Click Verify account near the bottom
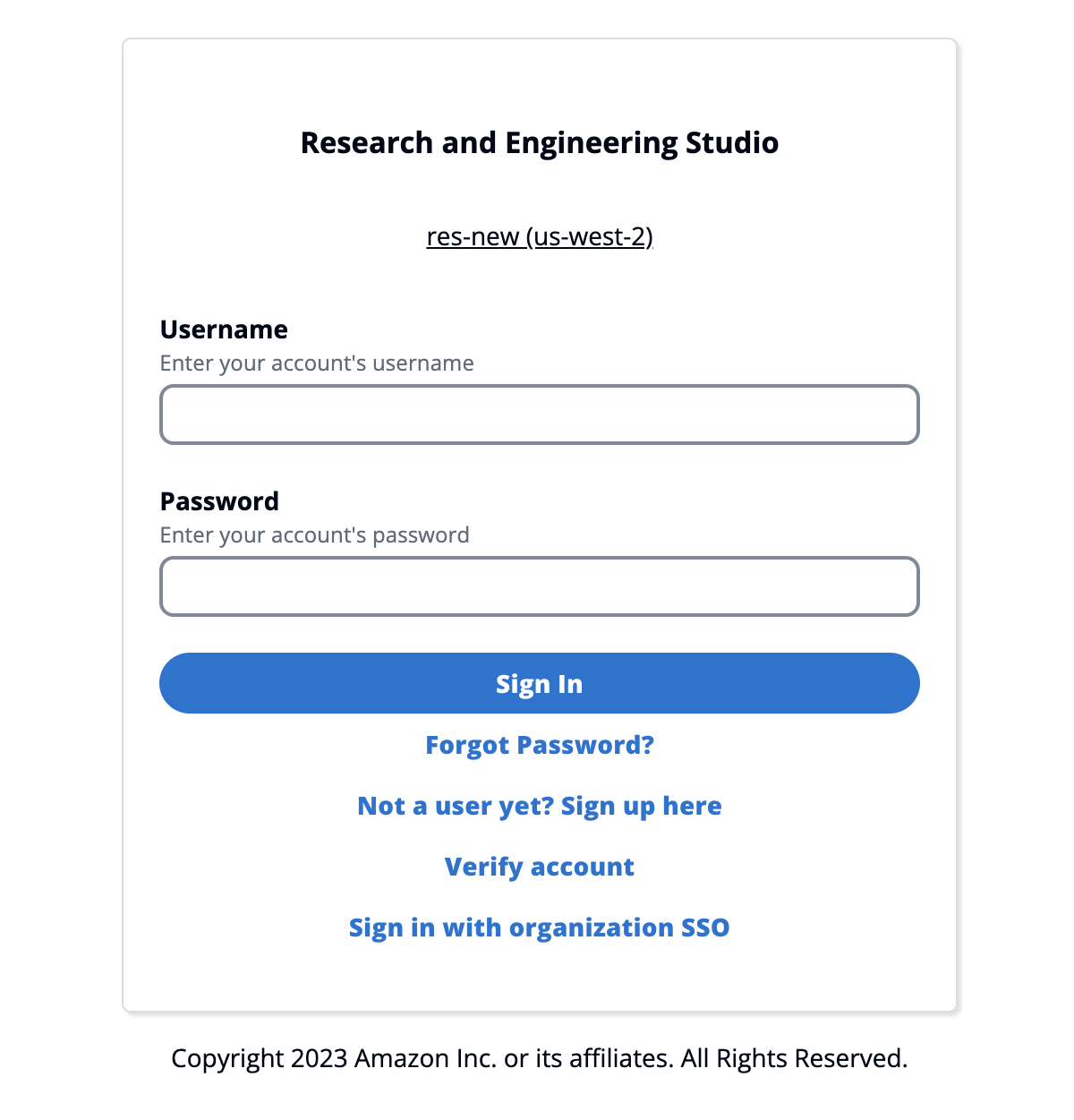1074x1120 pixels. pos(539,866)
